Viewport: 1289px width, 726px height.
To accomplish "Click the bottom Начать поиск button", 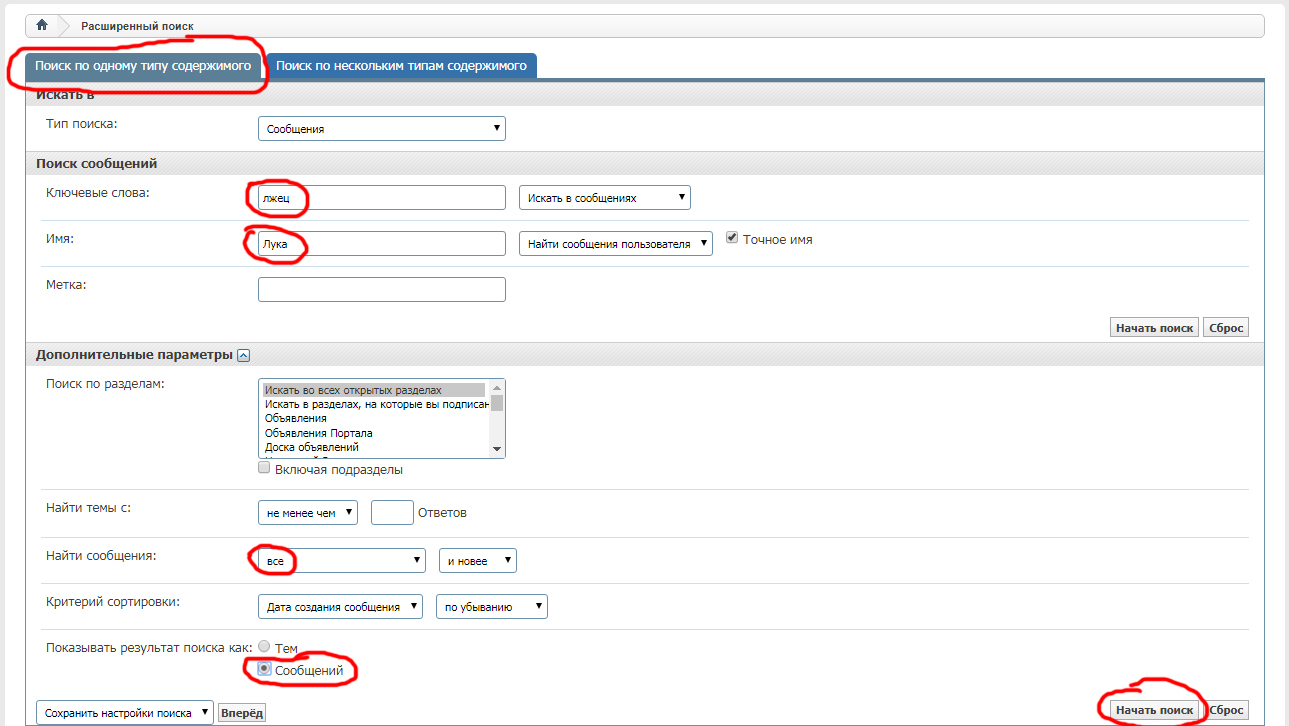I will pyautogui.click(x=1155, y=710).
